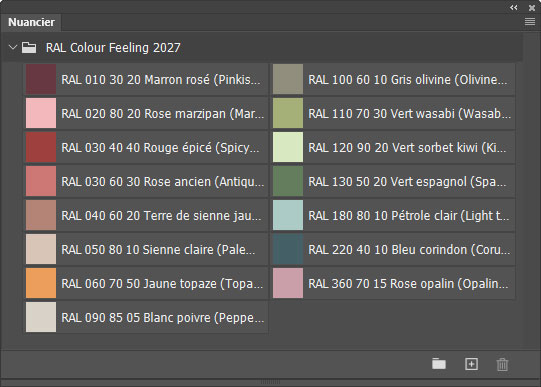Pick the Pétrole clair colour square

click(288, 215)
